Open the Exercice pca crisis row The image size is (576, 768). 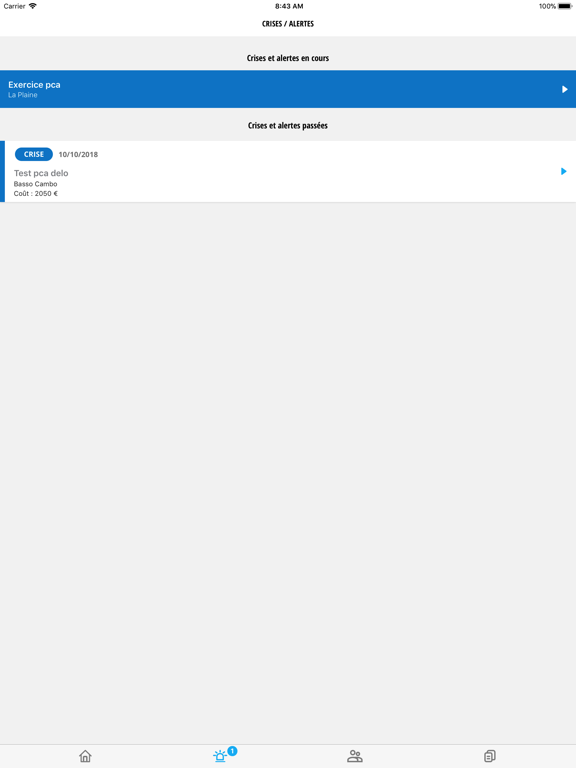pyautogui.click(x=288, y=89)
